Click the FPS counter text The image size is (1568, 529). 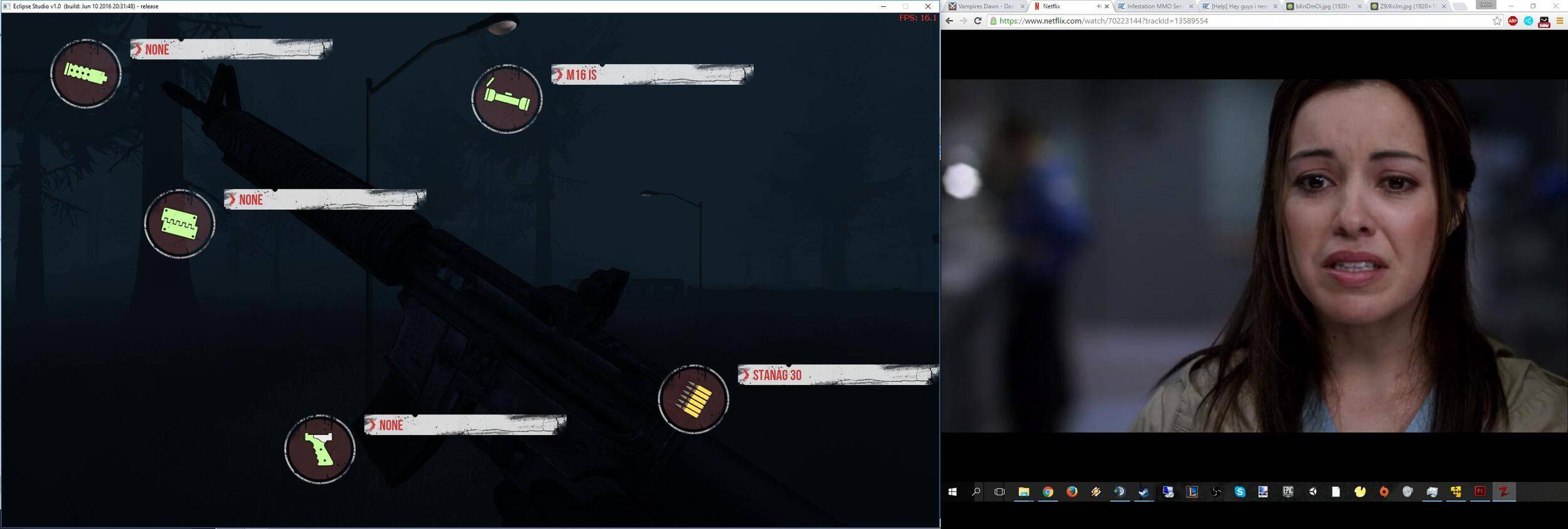(918, 18)
